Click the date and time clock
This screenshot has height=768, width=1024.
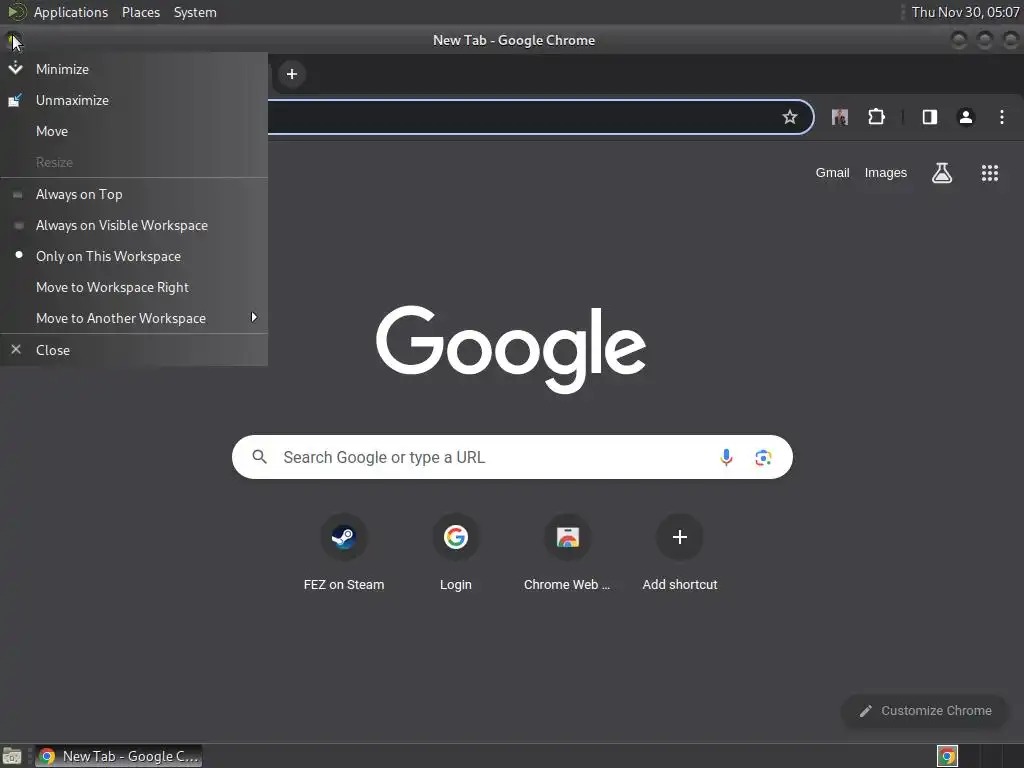pyautogui.click(x=965, y=12)
